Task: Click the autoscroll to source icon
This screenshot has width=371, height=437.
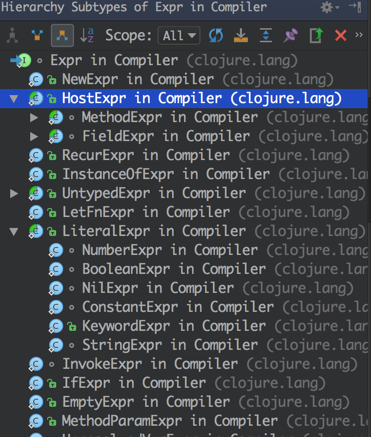Action: [x=241, y=35]
